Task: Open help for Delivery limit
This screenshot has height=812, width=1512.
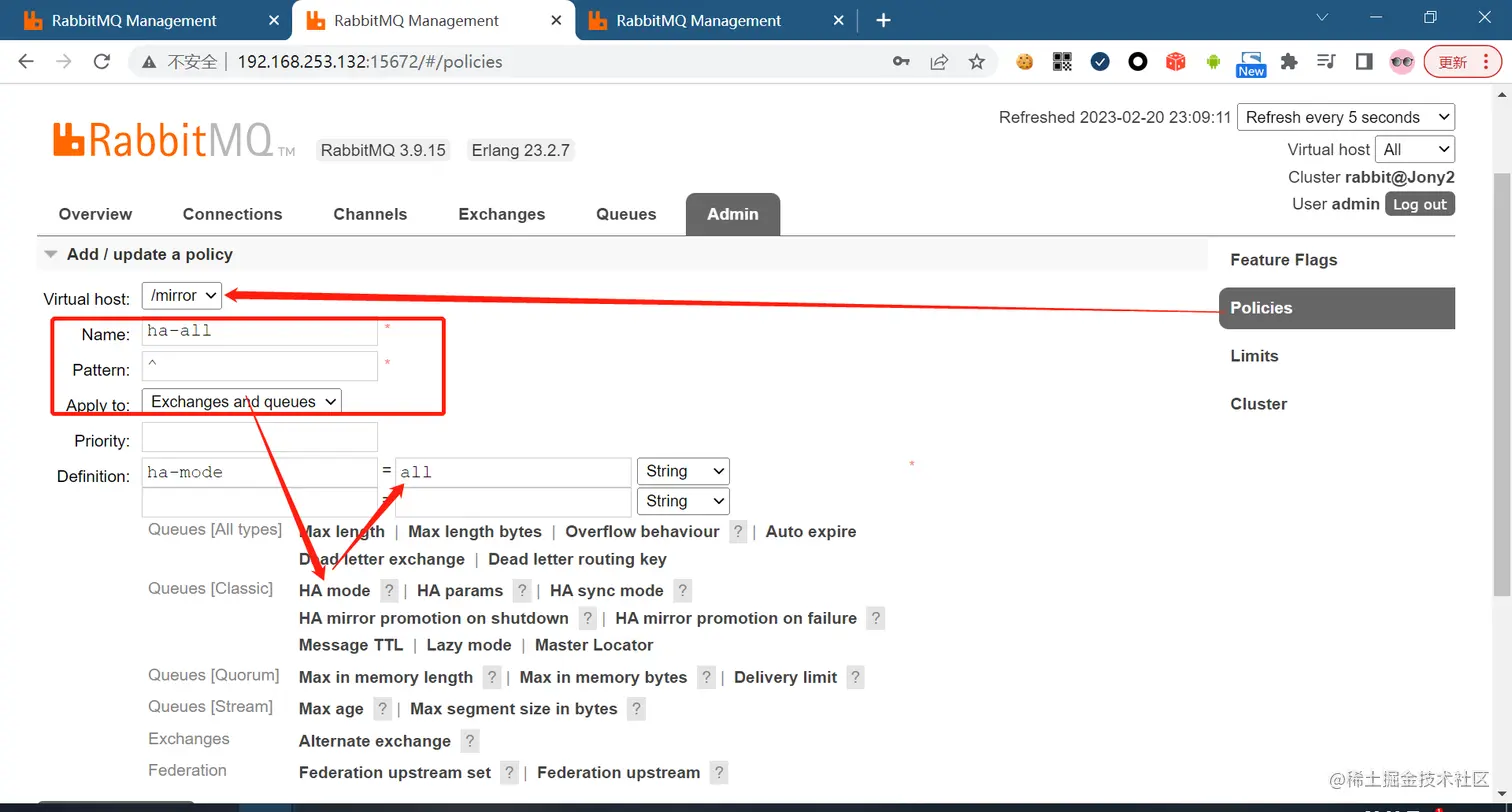Action: (x=855, y=678)
